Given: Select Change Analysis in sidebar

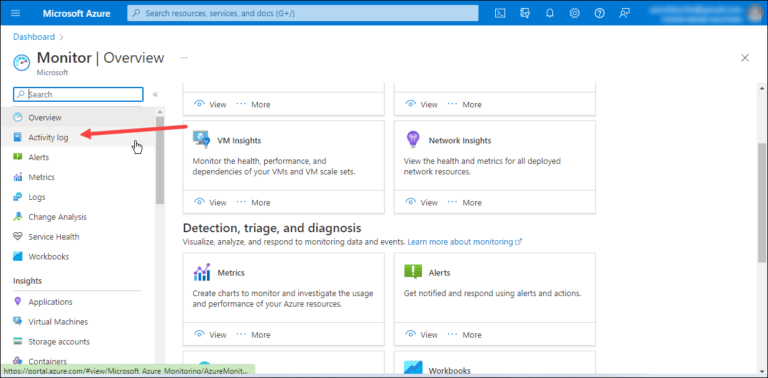Looking at the screenshot, I should point(57,217).
